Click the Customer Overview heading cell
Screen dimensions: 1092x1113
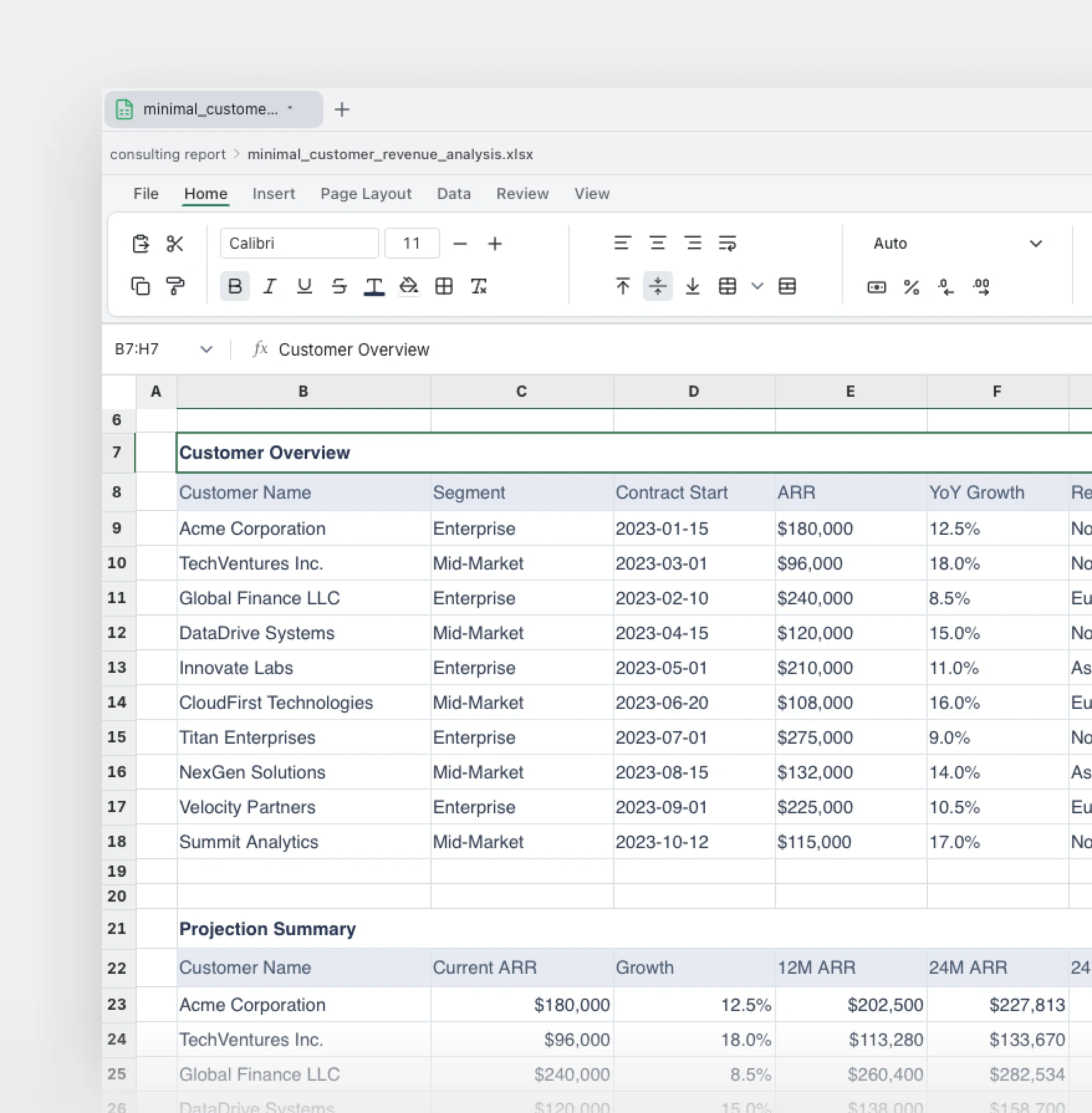coord(634,453)
